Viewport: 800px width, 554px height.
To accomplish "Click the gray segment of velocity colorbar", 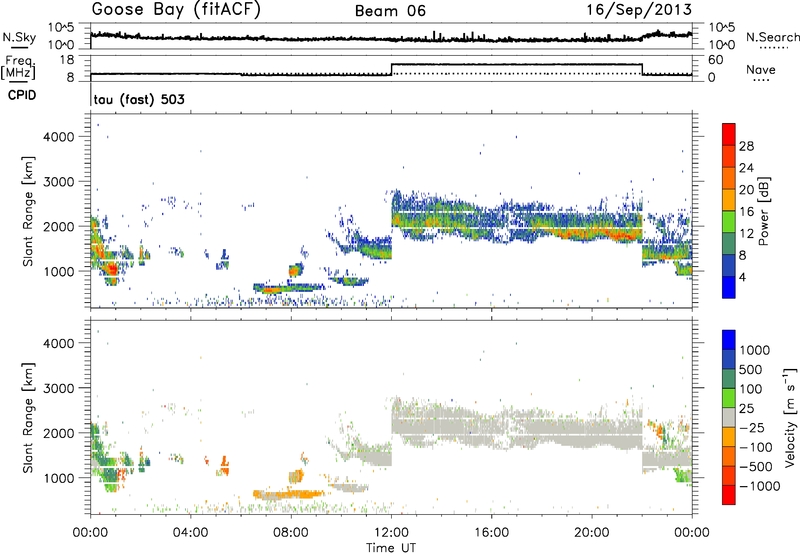I will tap(729, 418).
